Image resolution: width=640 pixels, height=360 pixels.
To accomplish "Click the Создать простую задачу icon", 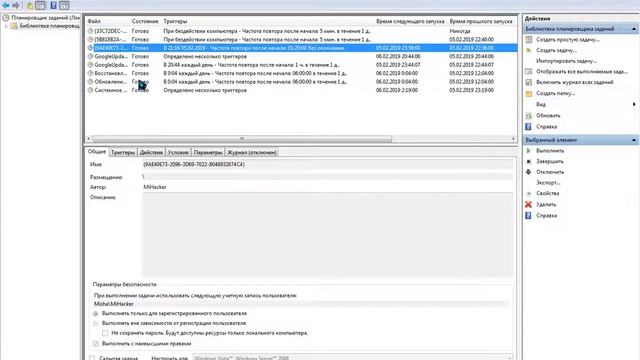I will pos(529,40).
